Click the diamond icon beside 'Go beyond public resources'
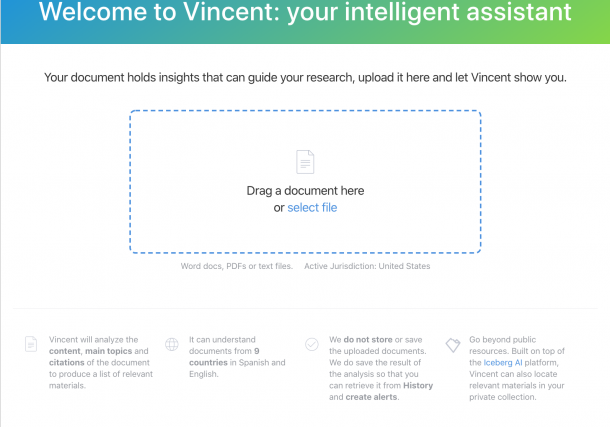 tap(452, 344)
